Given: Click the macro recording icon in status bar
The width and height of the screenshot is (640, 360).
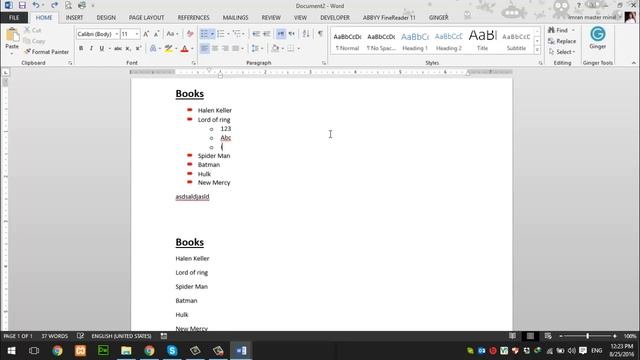Looking at the screenshot, I should coord(164,336).
